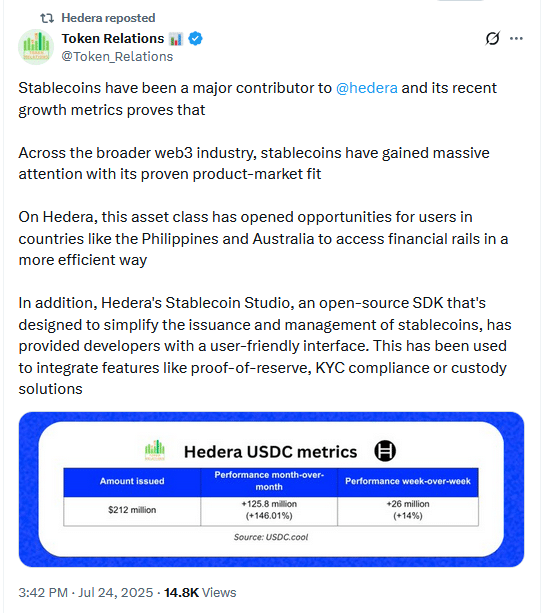Open the @Token_Relations handle
543x613 pixels.
click(117, 57)
